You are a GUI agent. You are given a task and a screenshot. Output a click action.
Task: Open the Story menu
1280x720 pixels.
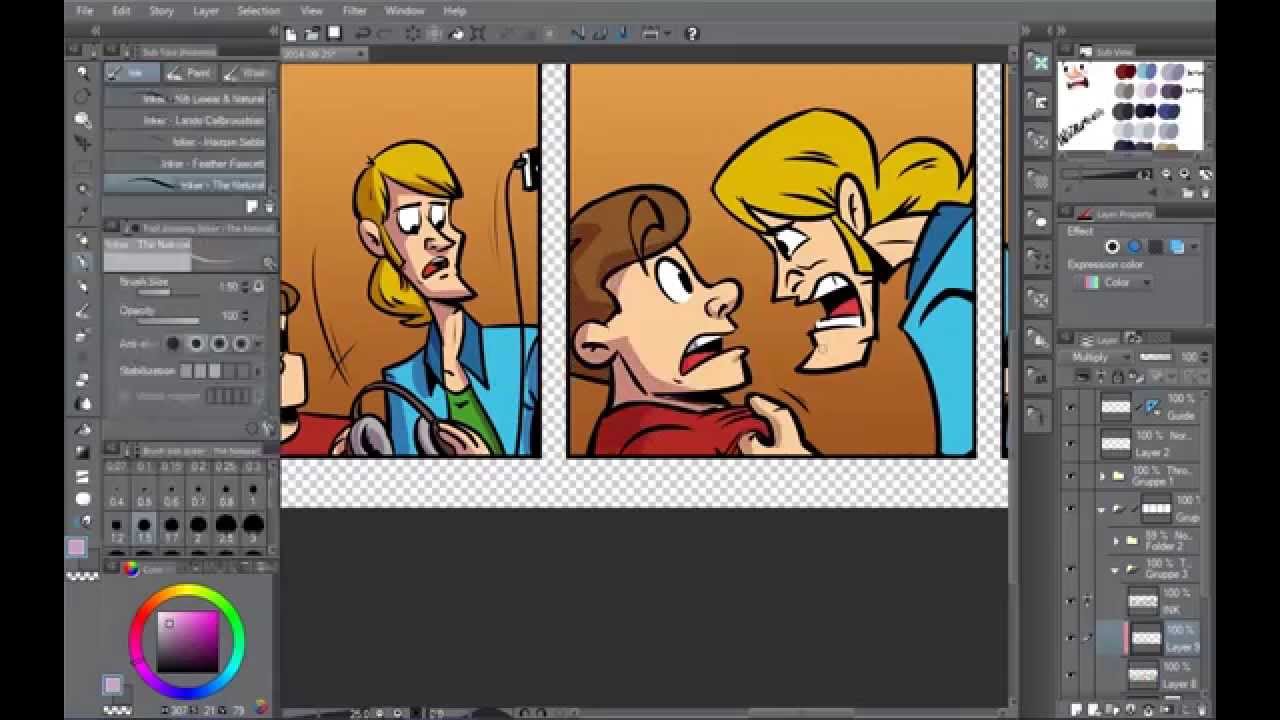coord(161,11)
